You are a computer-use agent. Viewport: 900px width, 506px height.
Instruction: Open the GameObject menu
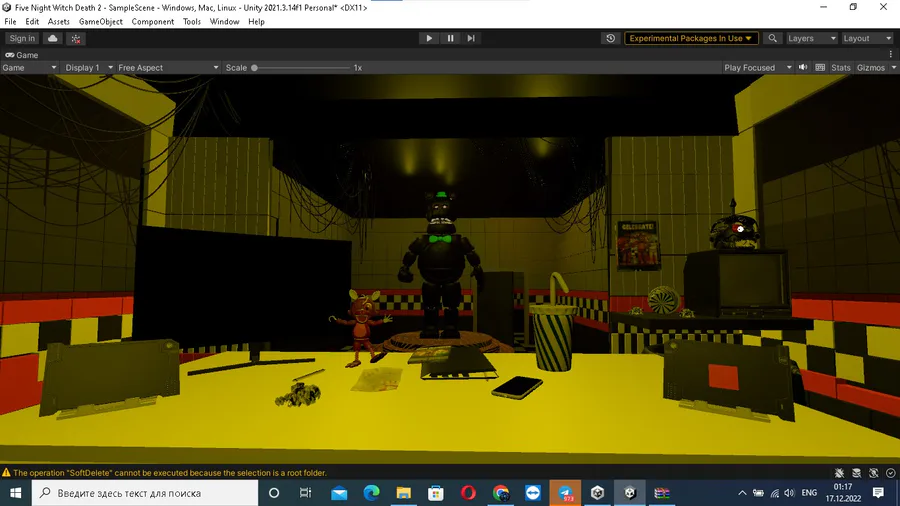click(x=100, y=22)
